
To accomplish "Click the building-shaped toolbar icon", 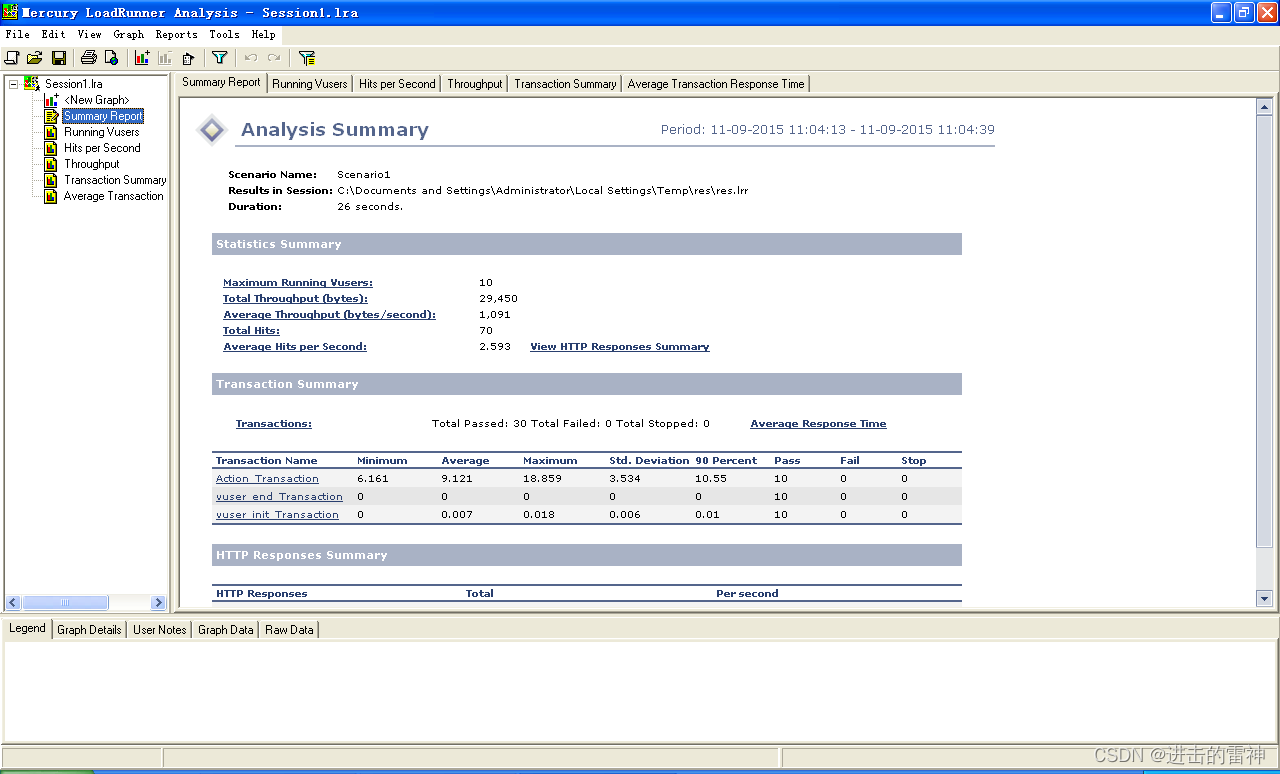I will 188,58.
